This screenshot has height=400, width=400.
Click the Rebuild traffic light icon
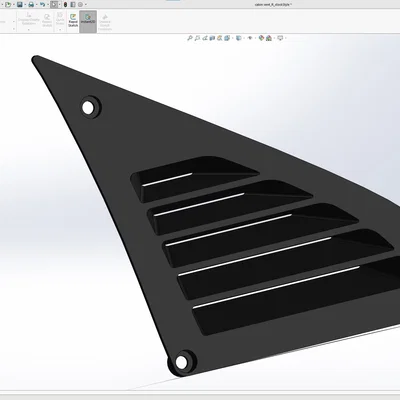point(65,5)
